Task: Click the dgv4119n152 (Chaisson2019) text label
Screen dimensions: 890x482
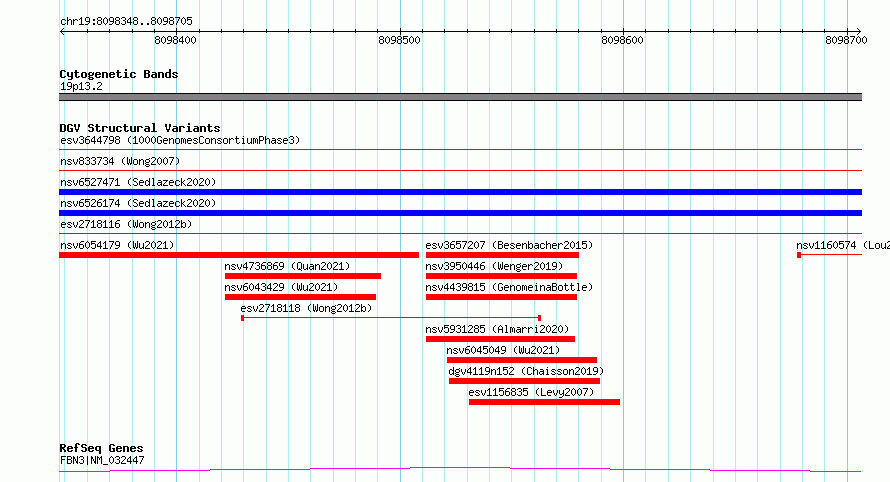Action: tap(526, 371)
